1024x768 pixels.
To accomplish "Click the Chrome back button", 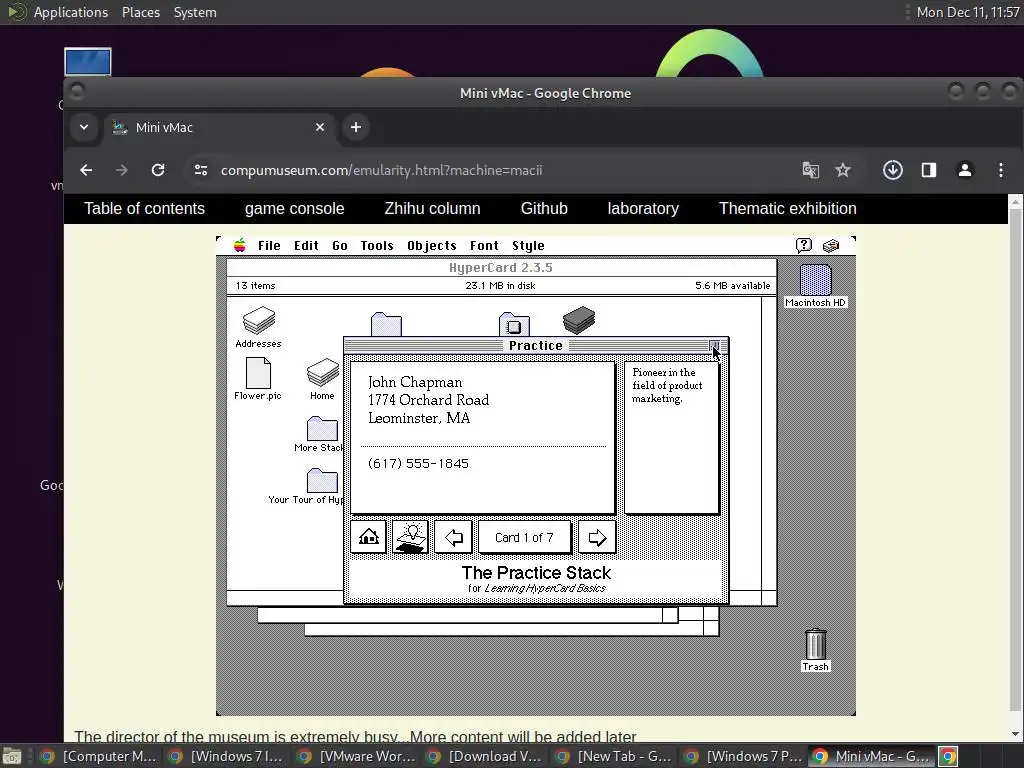I will coord(86,170).
